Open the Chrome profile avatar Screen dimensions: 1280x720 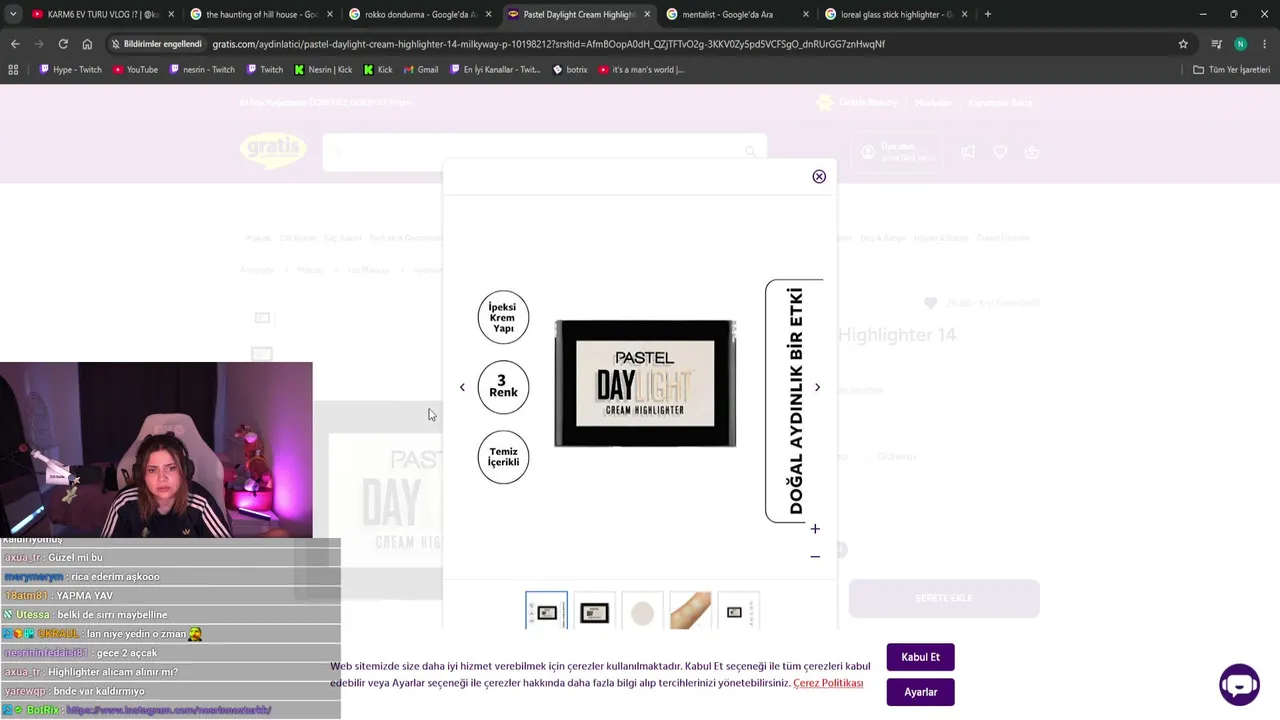coord(1240,44)
